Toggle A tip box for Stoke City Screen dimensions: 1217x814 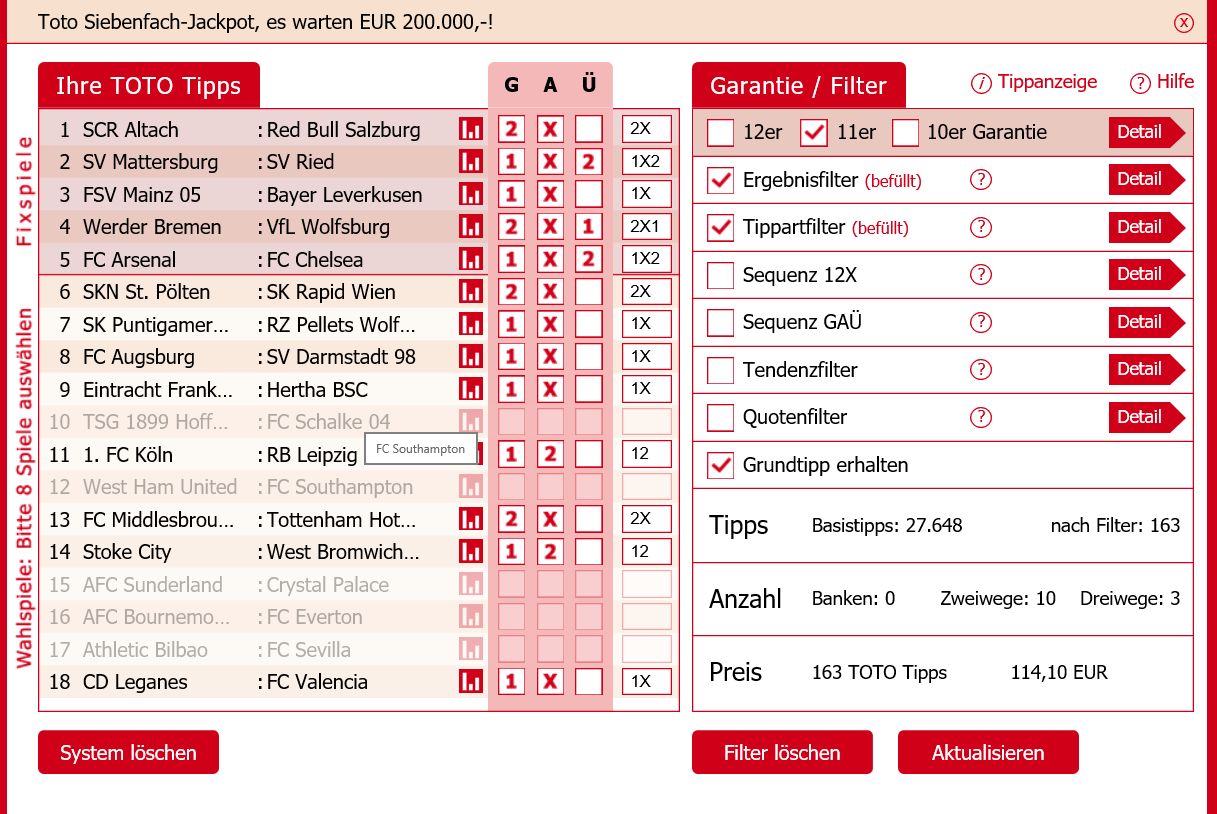[x=550, y=552]
